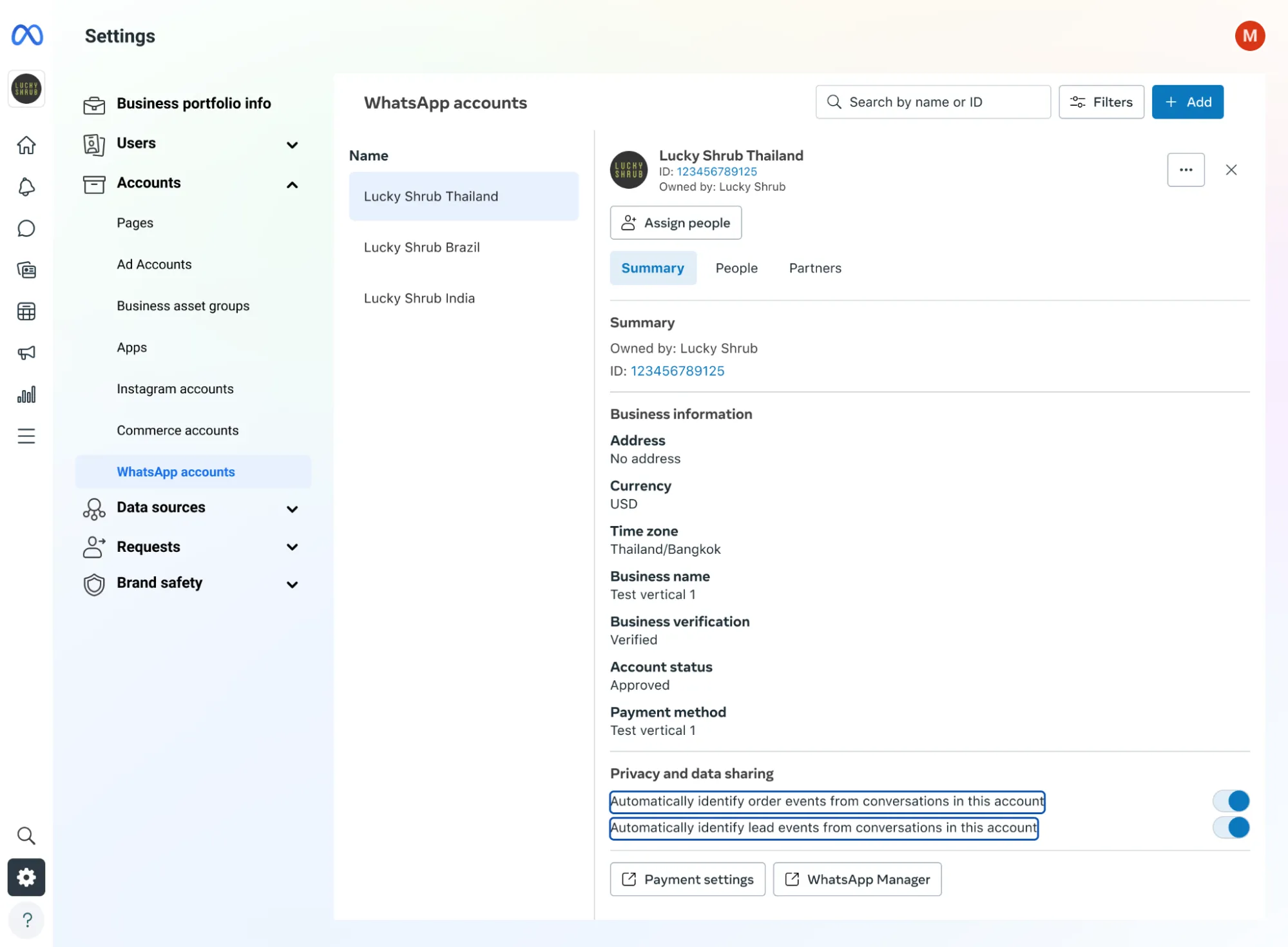This screenshot has height=947, width=1288.
Task: Open the notifications bell icon
Action: [x=26, y=186]
